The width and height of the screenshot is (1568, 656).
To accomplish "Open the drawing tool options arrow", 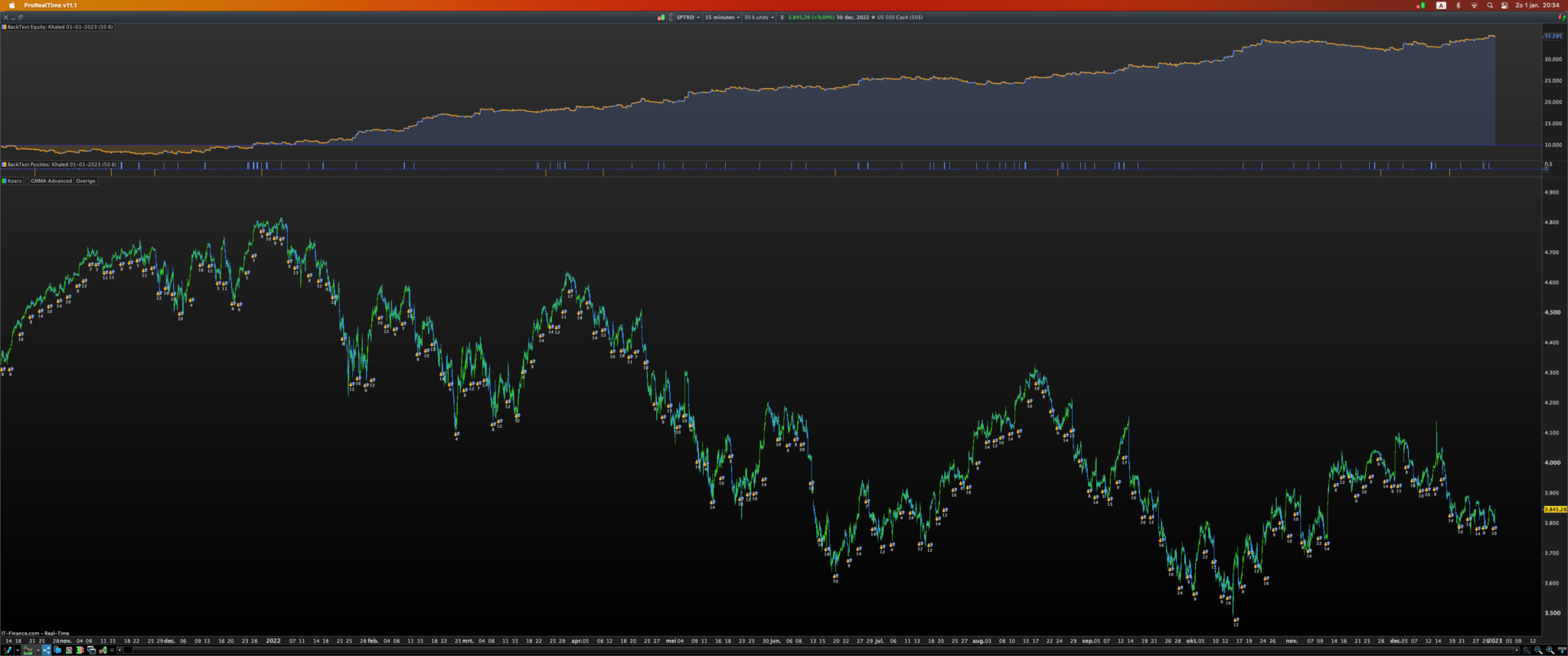I will click(17, 650).
